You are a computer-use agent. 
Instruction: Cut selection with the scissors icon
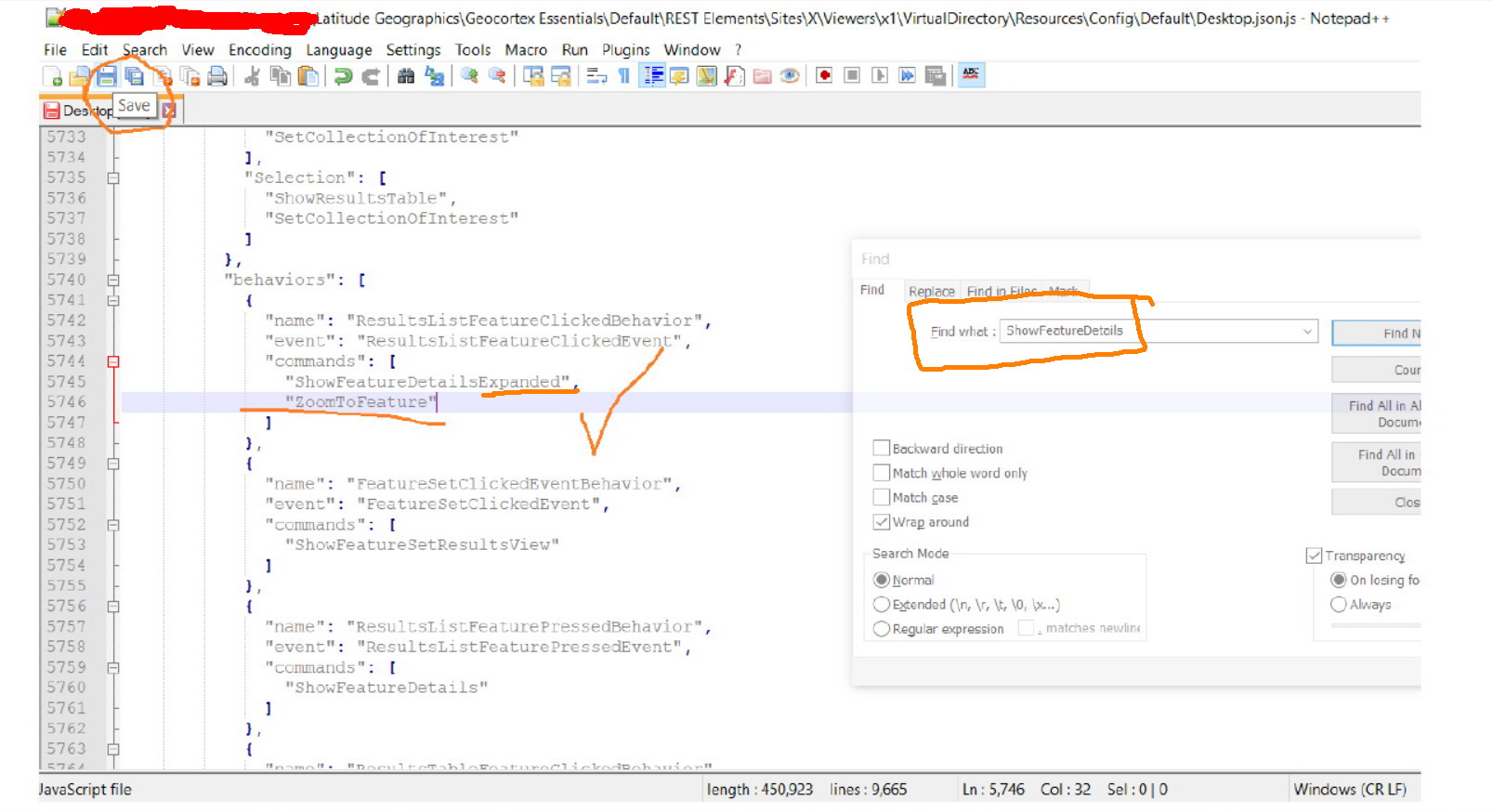pos(252,76)
